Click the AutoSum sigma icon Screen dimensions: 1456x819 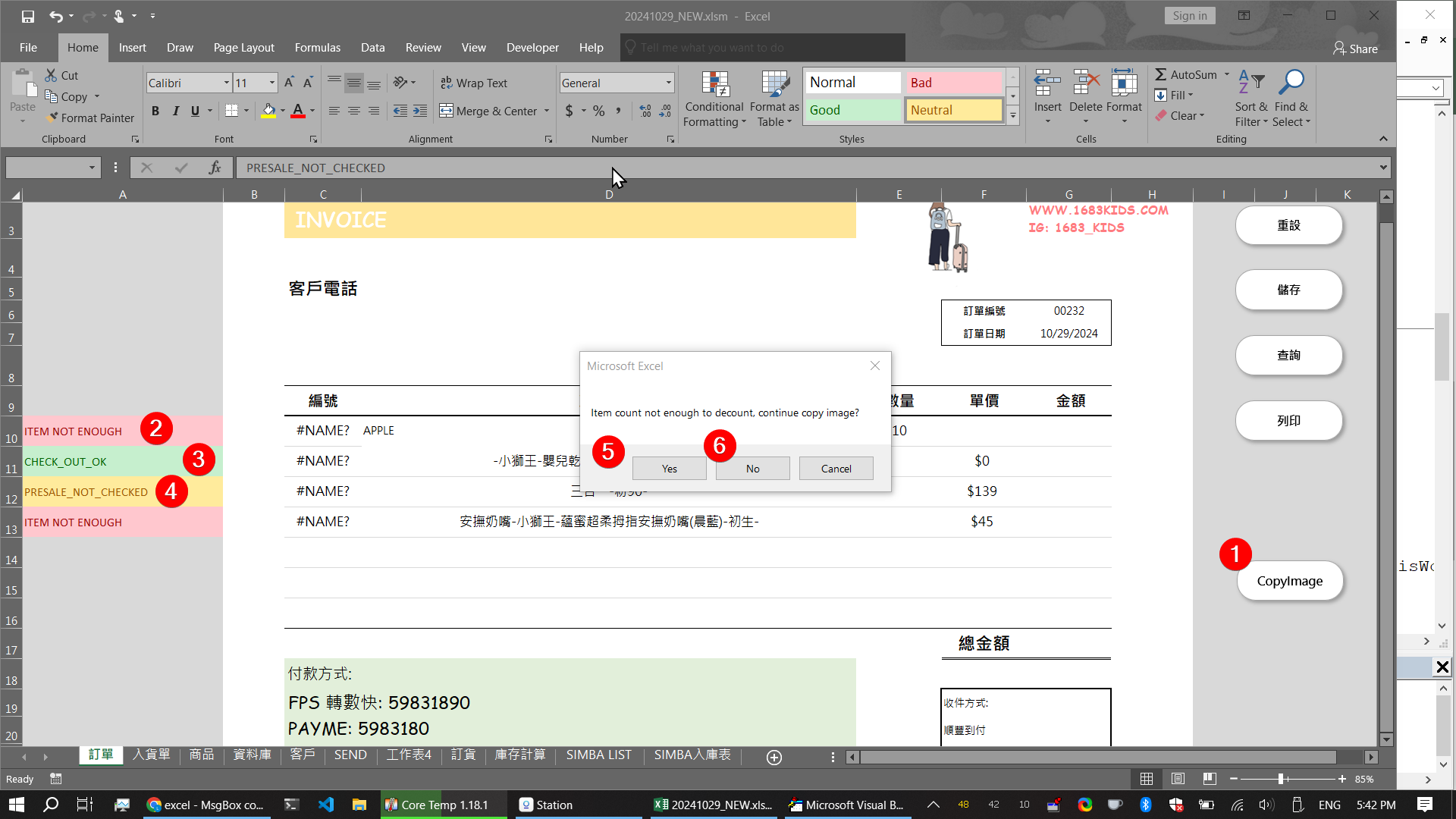tap(1161, 74)
